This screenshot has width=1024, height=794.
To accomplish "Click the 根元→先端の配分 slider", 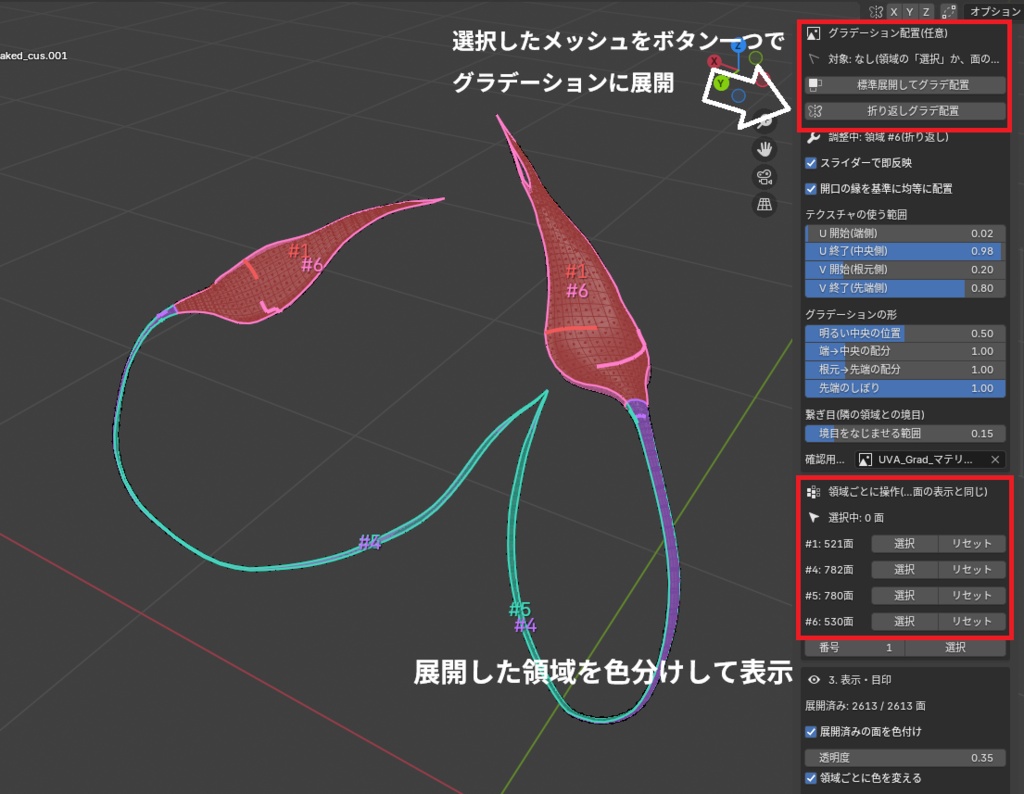I will coord(905,370).
